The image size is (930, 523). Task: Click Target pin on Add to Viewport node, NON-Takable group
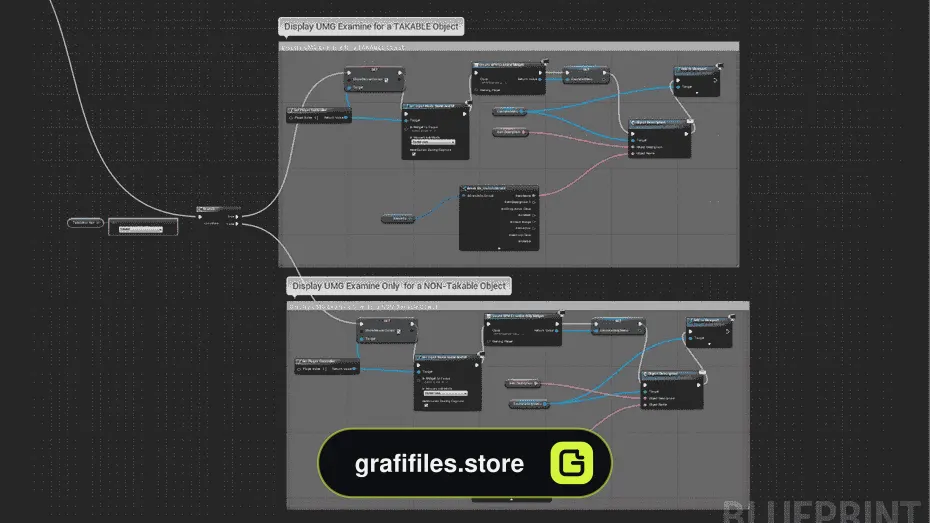tap(690, 338)
